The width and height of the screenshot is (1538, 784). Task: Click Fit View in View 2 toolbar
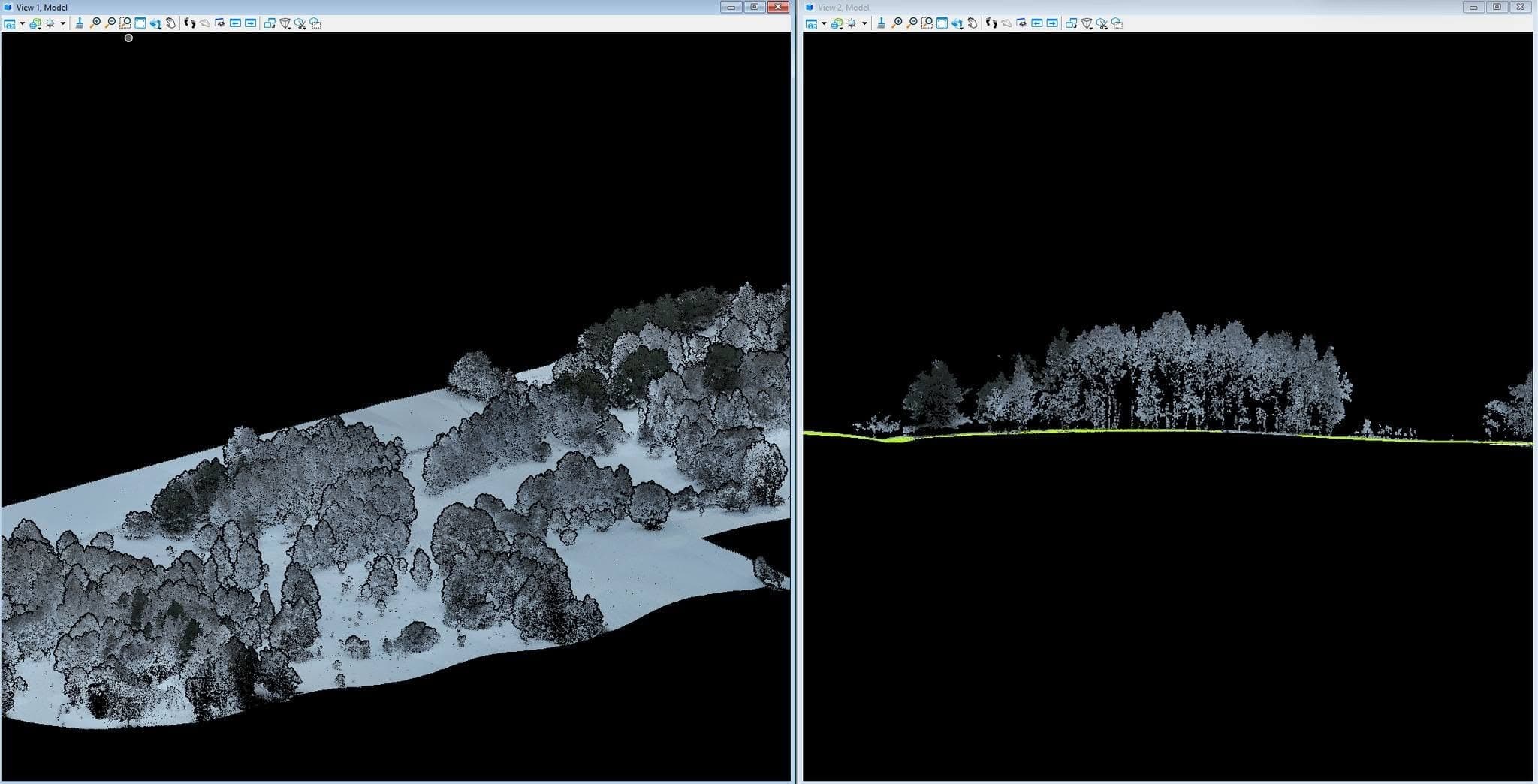942,23
